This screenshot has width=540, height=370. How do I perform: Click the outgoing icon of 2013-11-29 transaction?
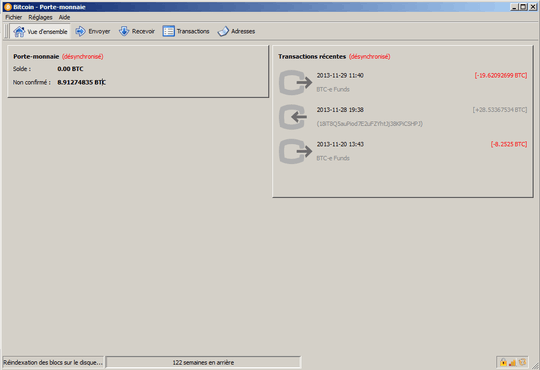(295, 82)
